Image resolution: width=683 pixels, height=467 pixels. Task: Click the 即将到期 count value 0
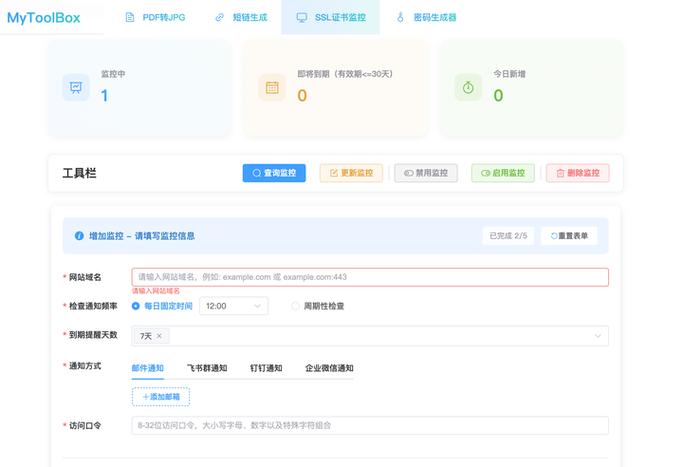302,95
